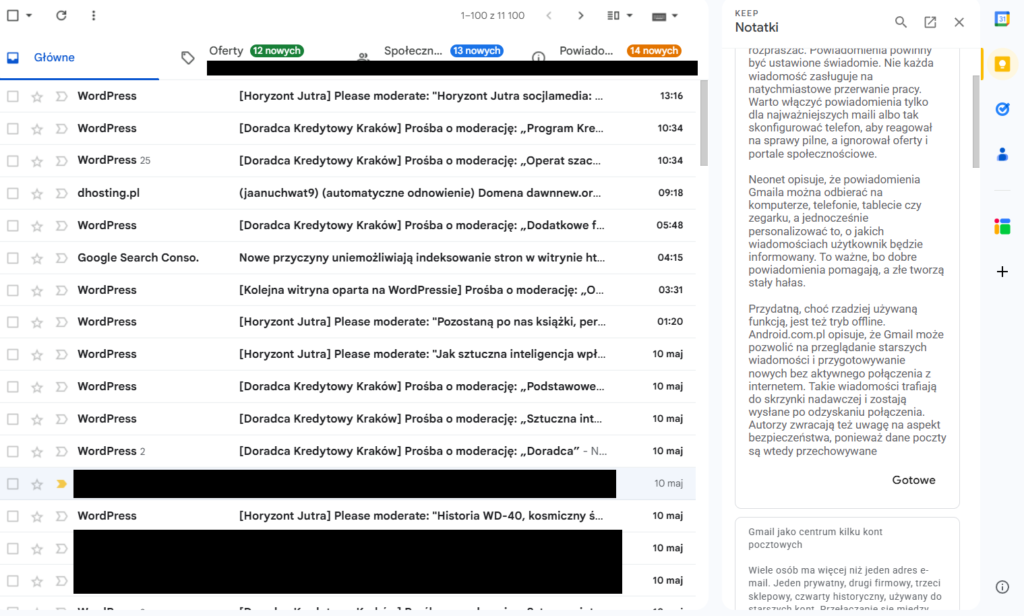Expand the input tools dropdown arrow

click(675, 16)
